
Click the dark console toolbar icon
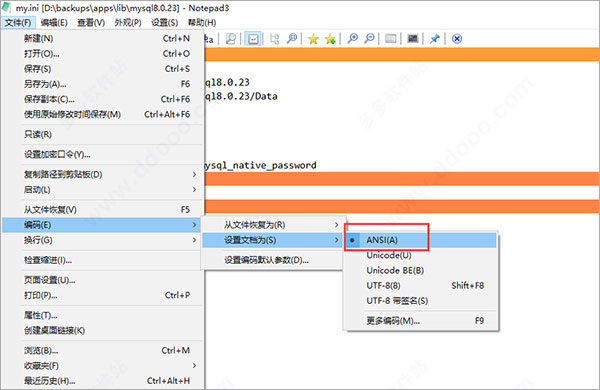click(x=412, y=39)
